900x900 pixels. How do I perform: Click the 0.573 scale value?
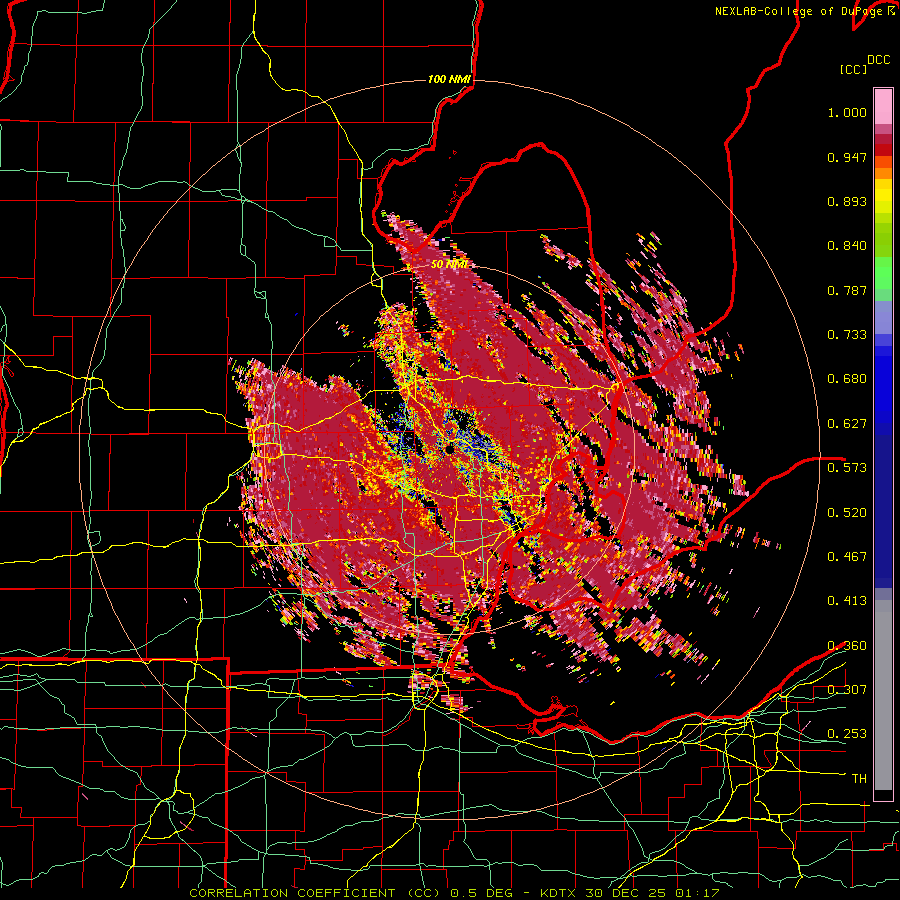[x=847, y=468]
